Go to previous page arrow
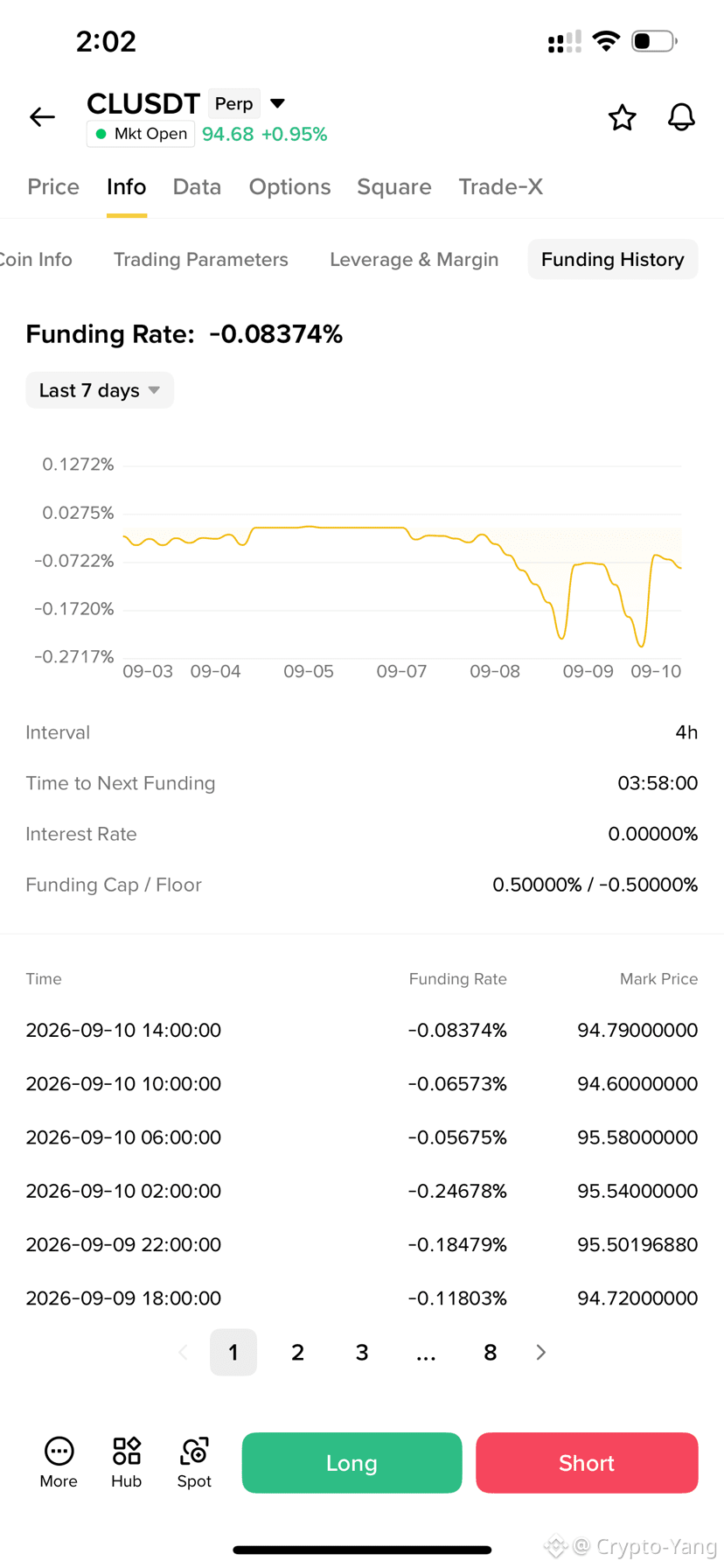 (x=184, y=1352)
